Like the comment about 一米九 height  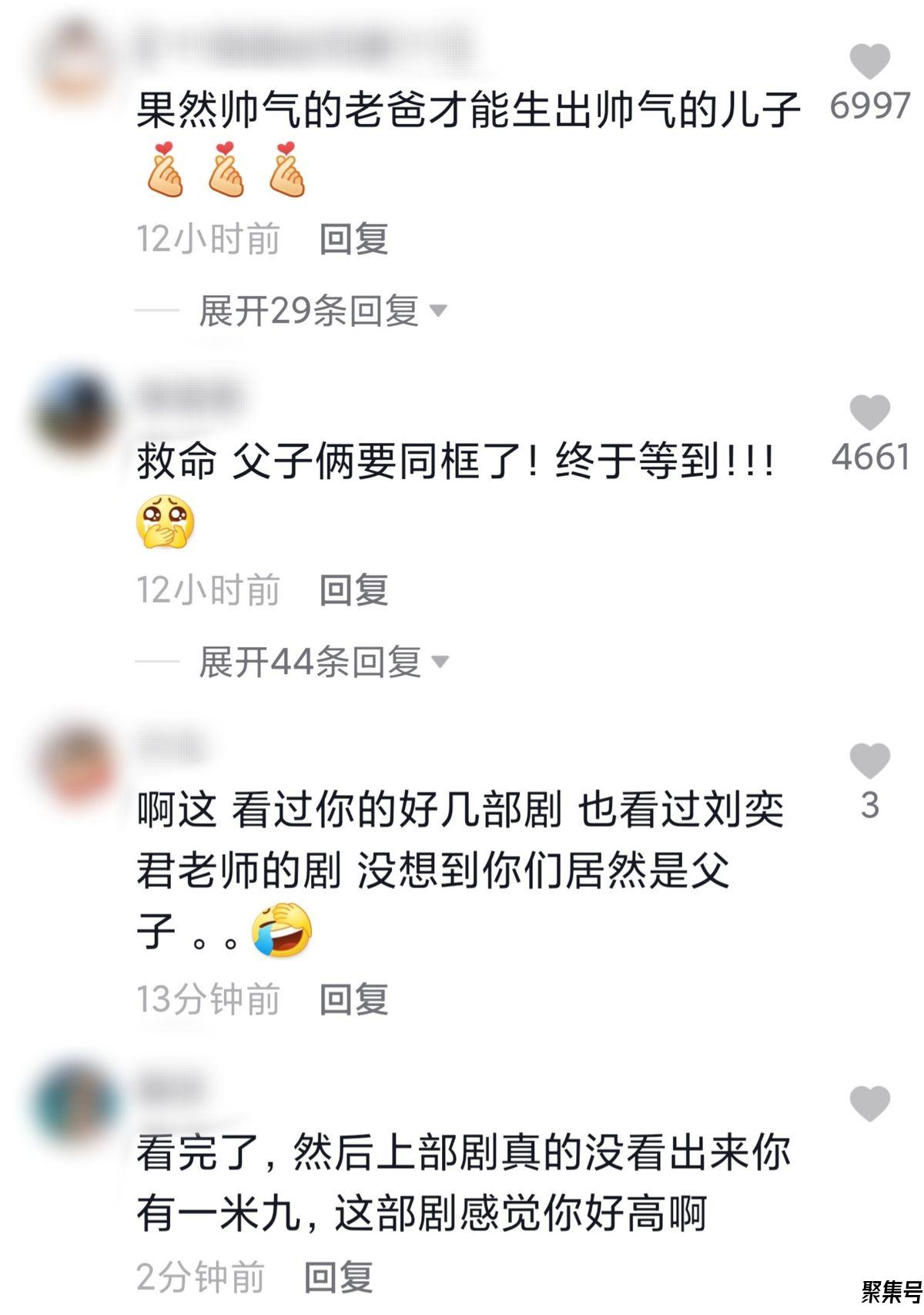coord(869,1103)
